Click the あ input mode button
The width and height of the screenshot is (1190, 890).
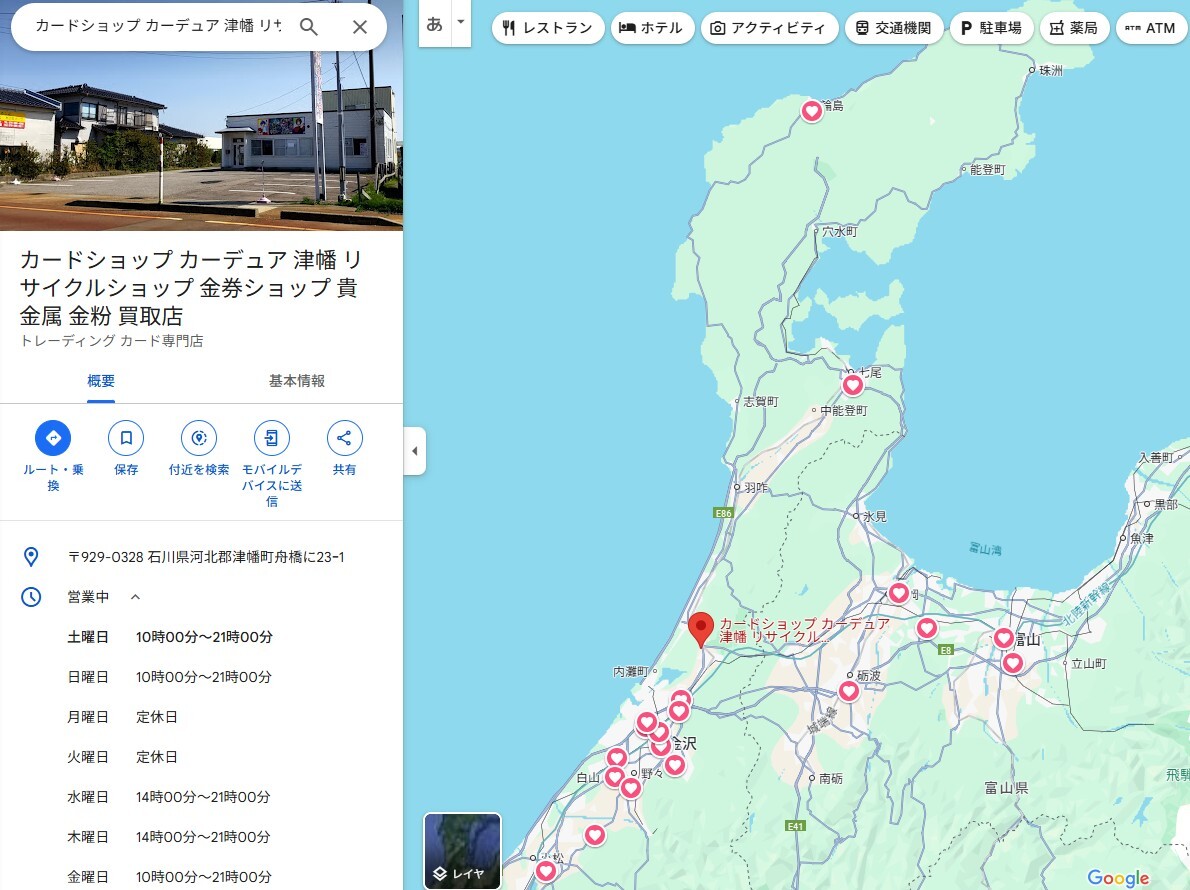(x=434, y=24)
